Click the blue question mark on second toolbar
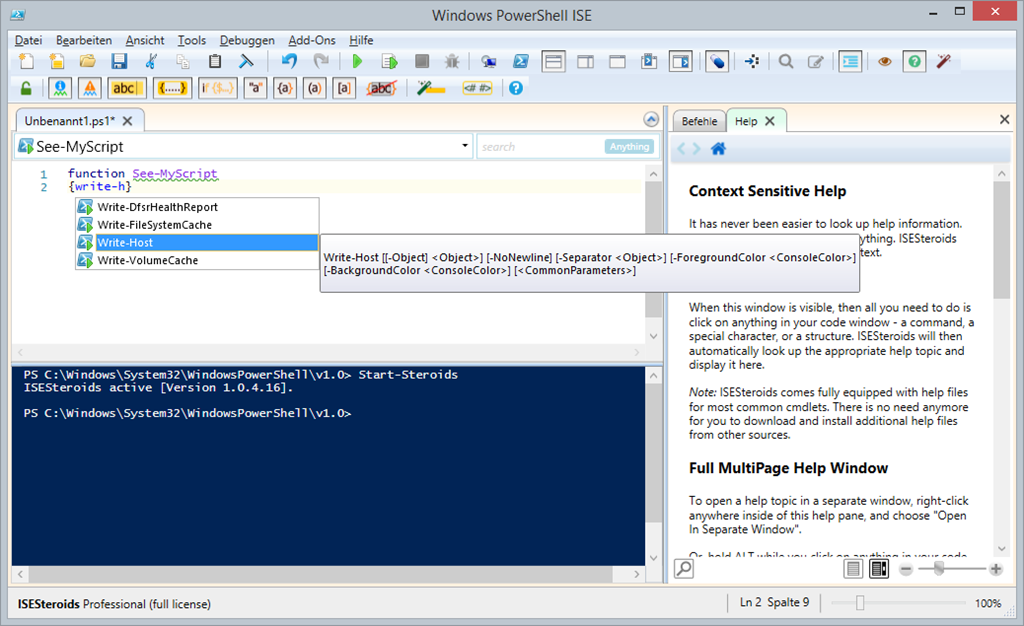 tap(516, 88)
